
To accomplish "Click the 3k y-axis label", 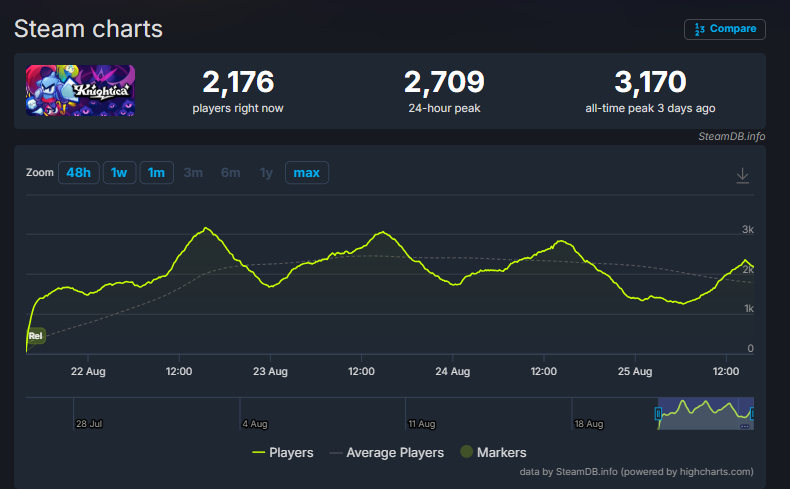I will [x=748, y=230].
